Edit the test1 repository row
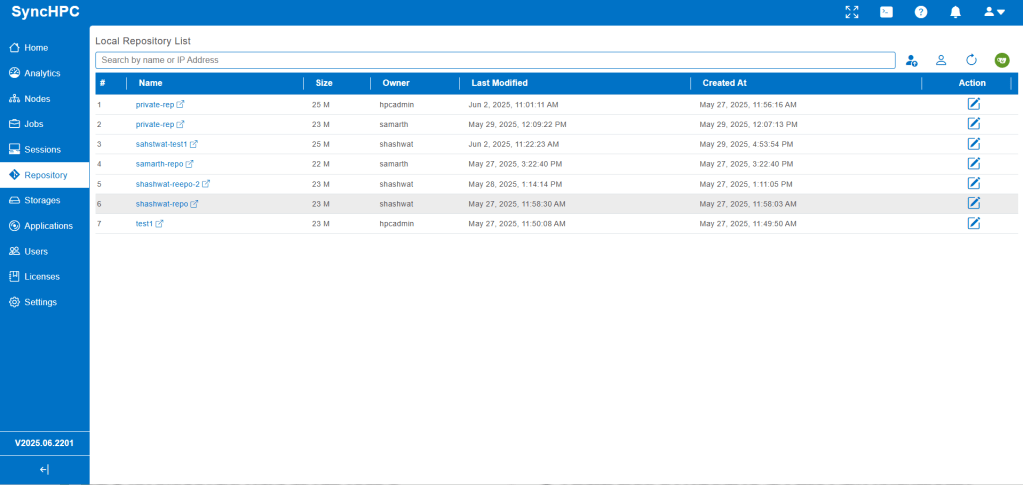 (x=973, y=223)
